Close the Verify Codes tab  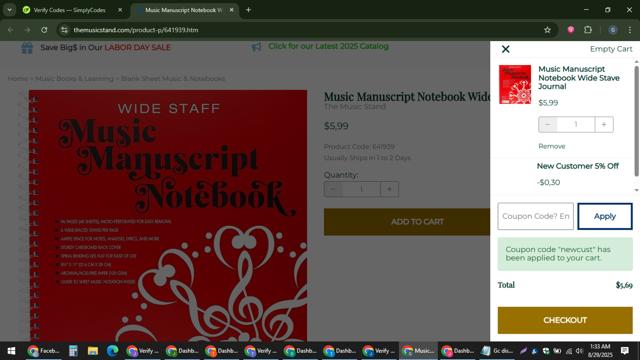[x=120, y=10]
